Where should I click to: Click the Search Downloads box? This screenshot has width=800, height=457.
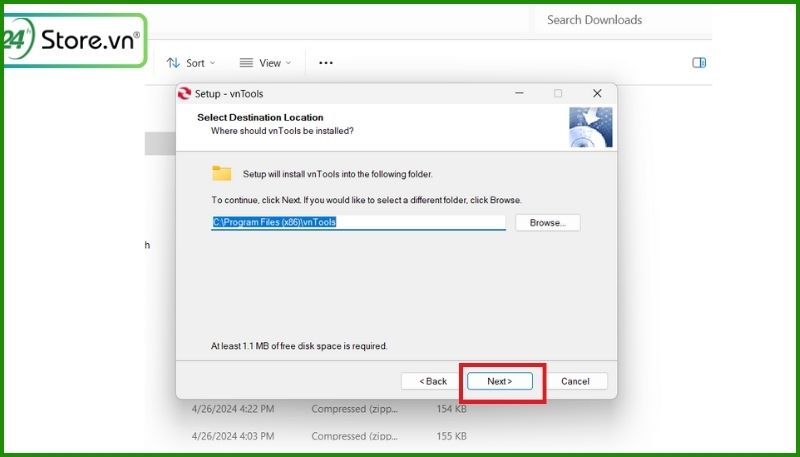point(622,20)
